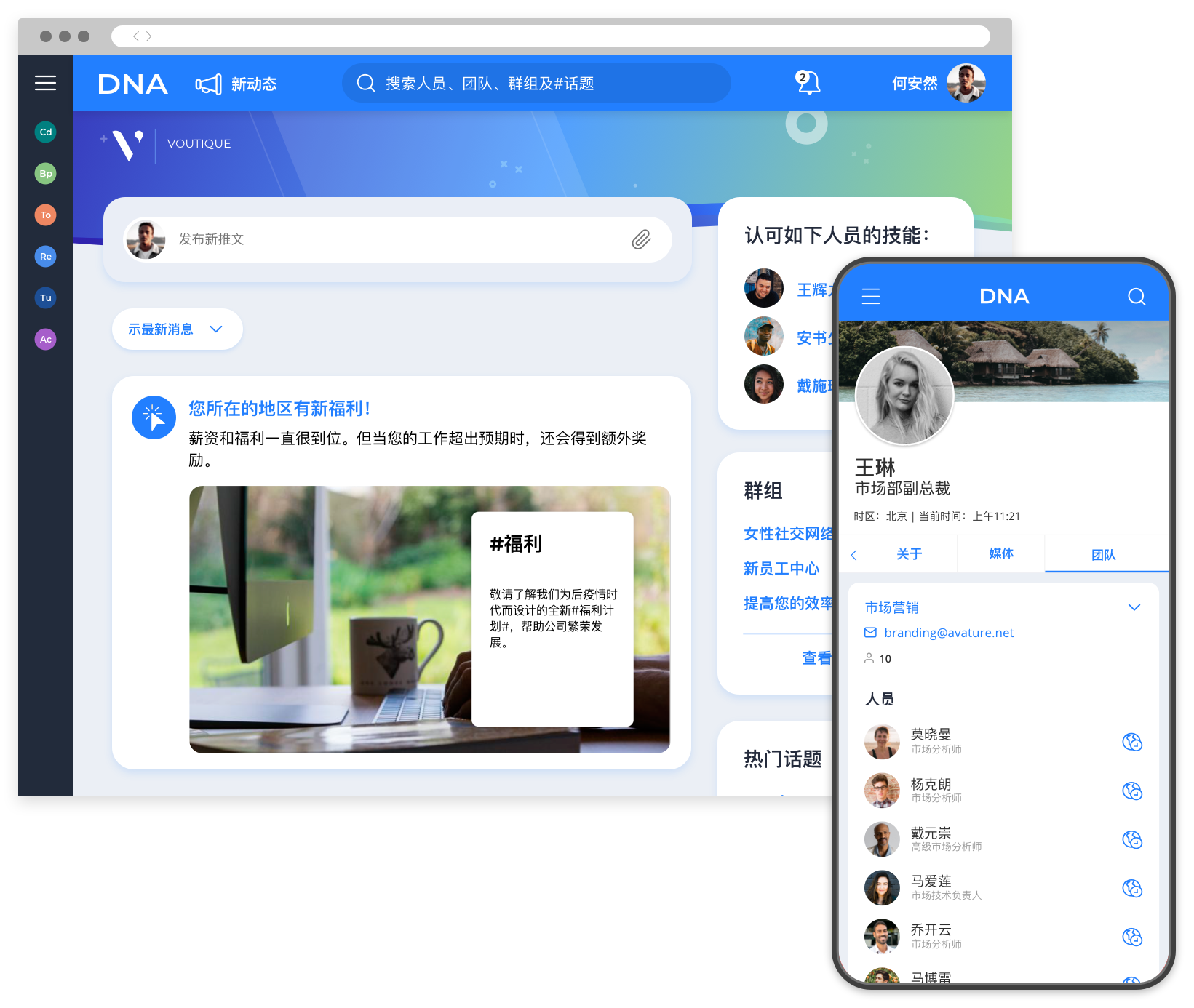Click the megaphone icon beside 新动态

point(208,84)
